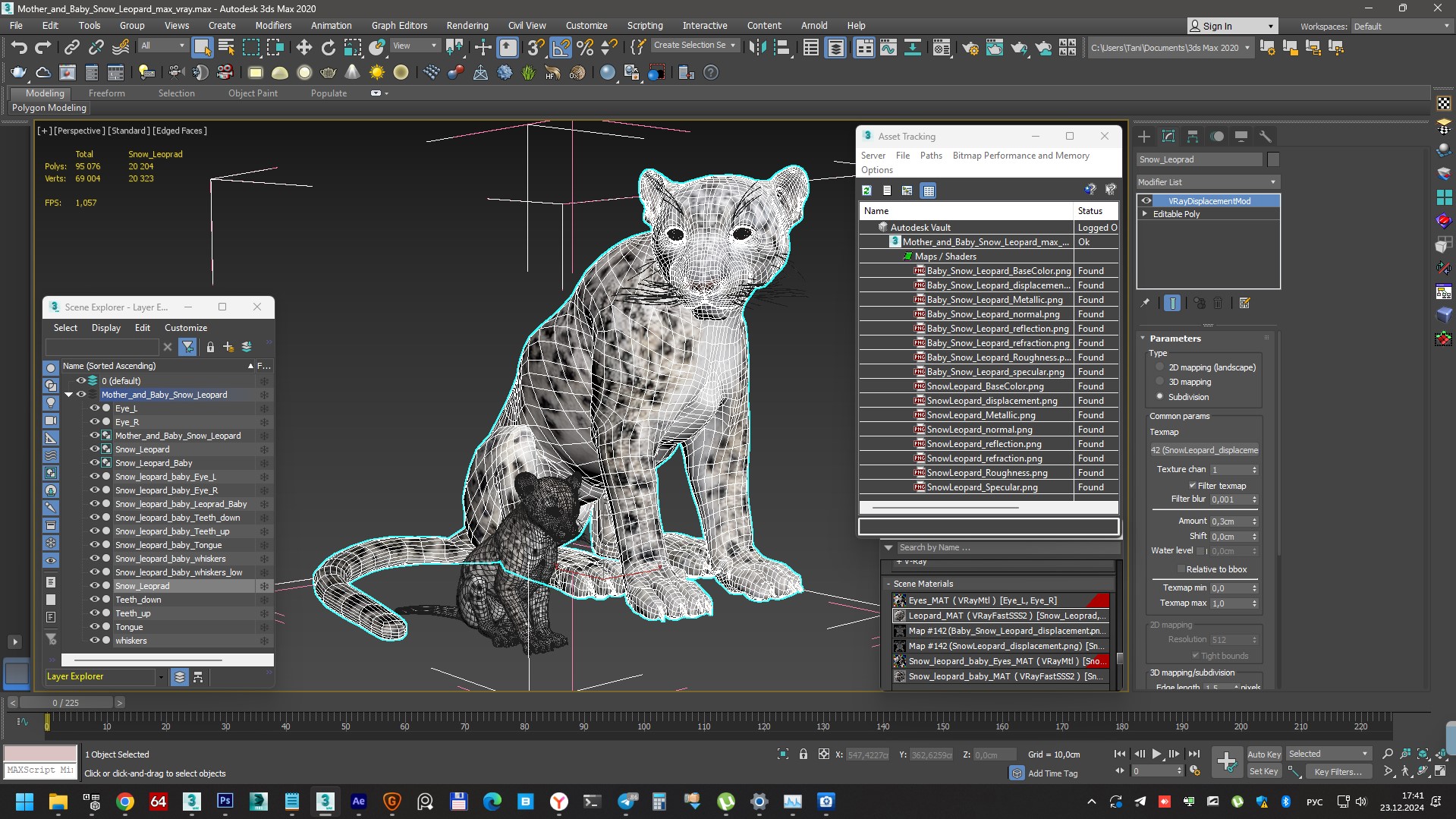The width and height of the screenshot is (1456, 819).
Task: Click the Amount value field
Action: (1228, 521)
